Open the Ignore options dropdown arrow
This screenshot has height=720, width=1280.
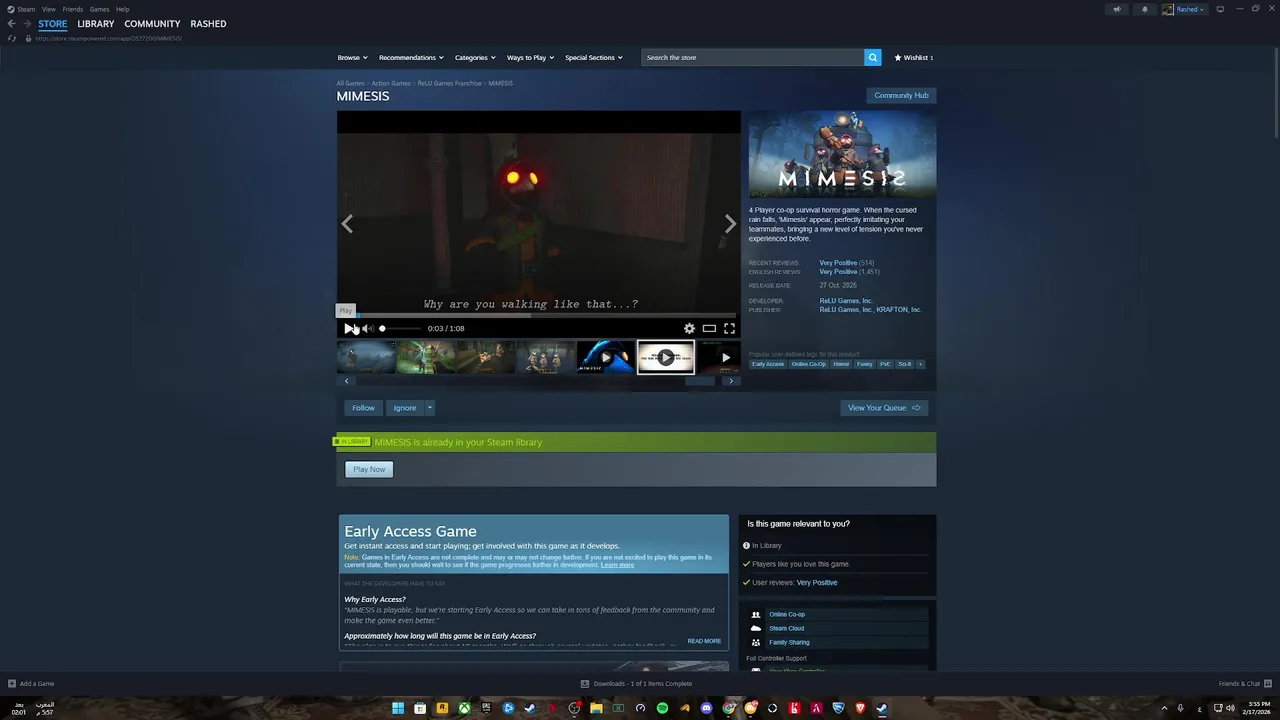point(430,408)
